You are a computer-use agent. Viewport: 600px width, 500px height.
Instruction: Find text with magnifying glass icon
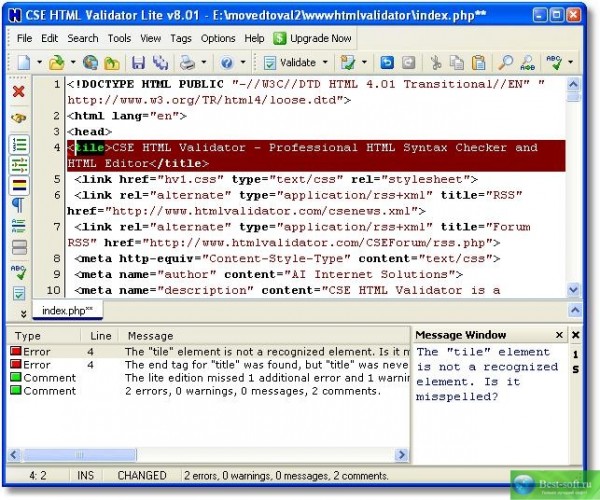pyautogui.click(x=505, y=62)
